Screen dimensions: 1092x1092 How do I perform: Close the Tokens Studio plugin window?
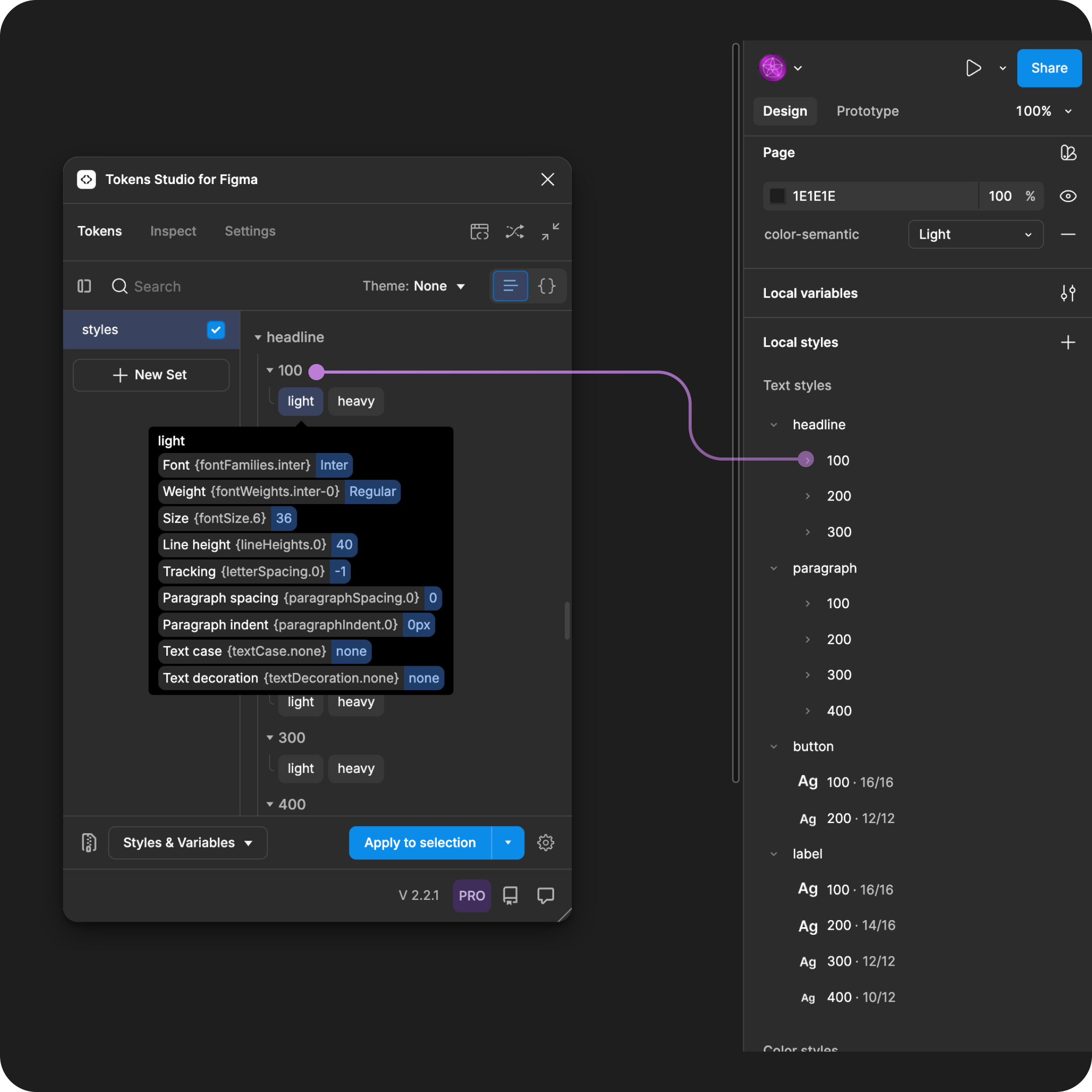coord(547,179)
